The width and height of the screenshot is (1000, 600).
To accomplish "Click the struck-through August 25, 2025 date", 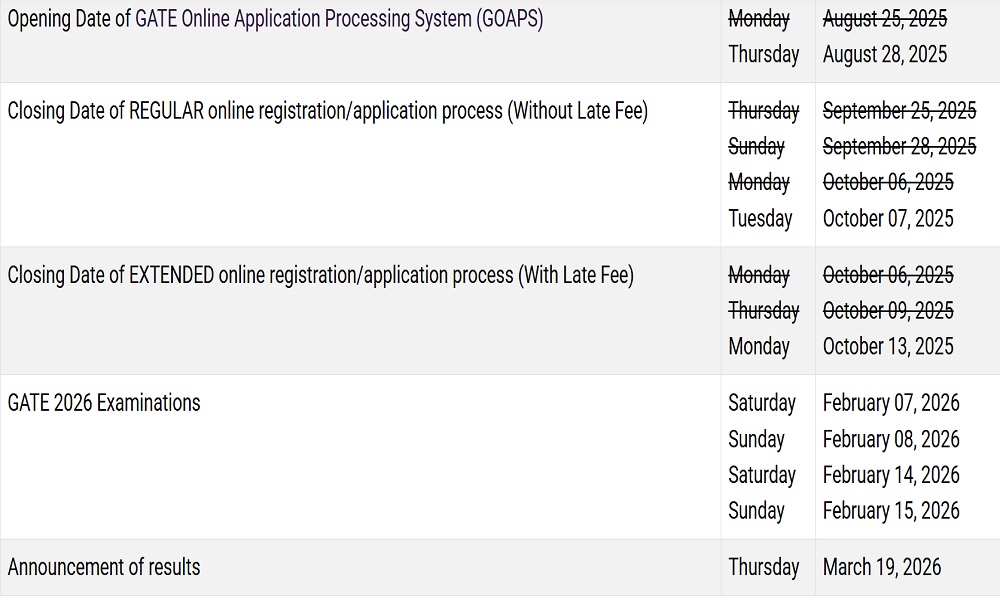I will (884, 18).
